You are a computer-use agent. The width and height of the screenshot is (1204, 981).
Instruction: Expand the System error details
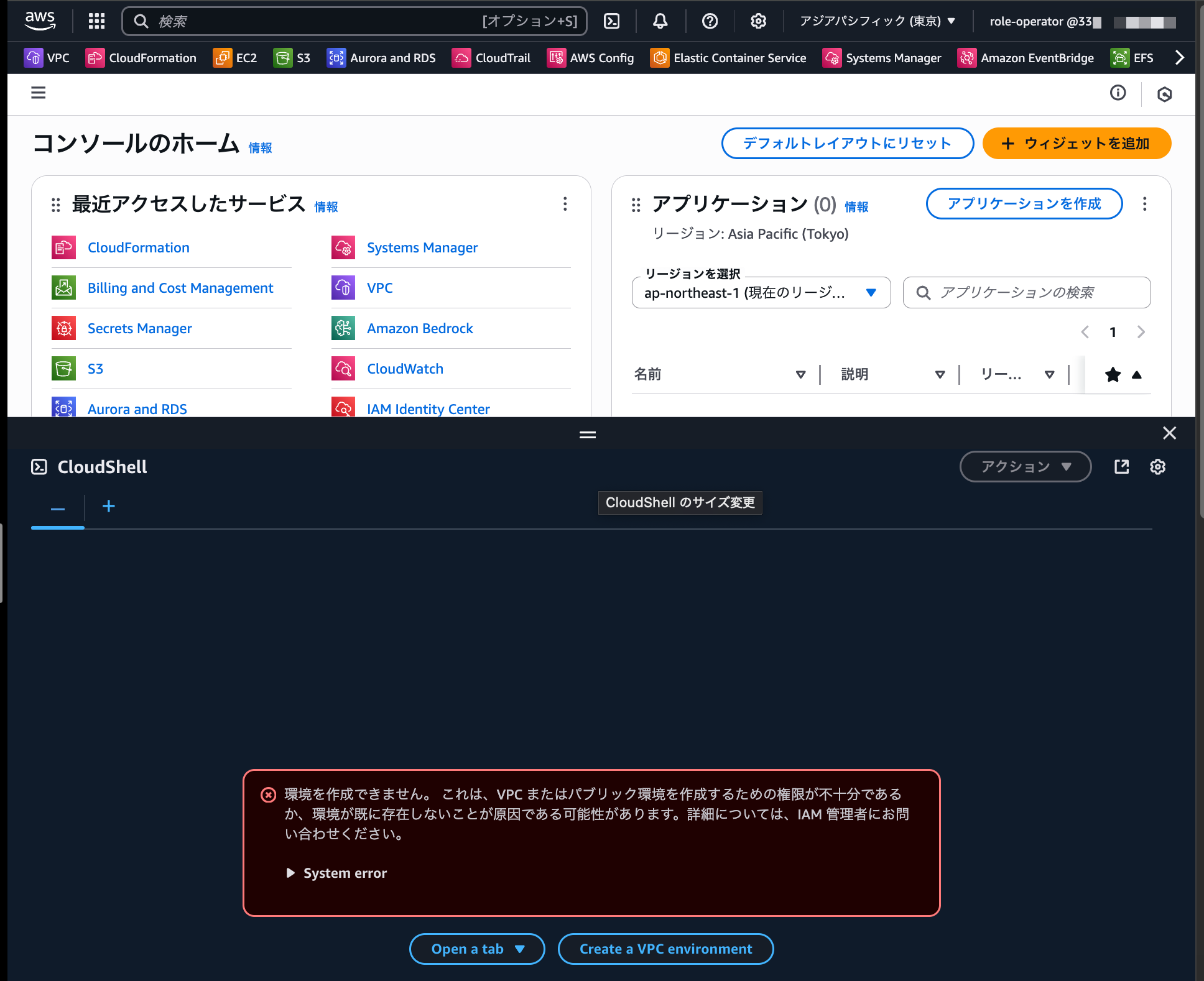pos(336,873)
